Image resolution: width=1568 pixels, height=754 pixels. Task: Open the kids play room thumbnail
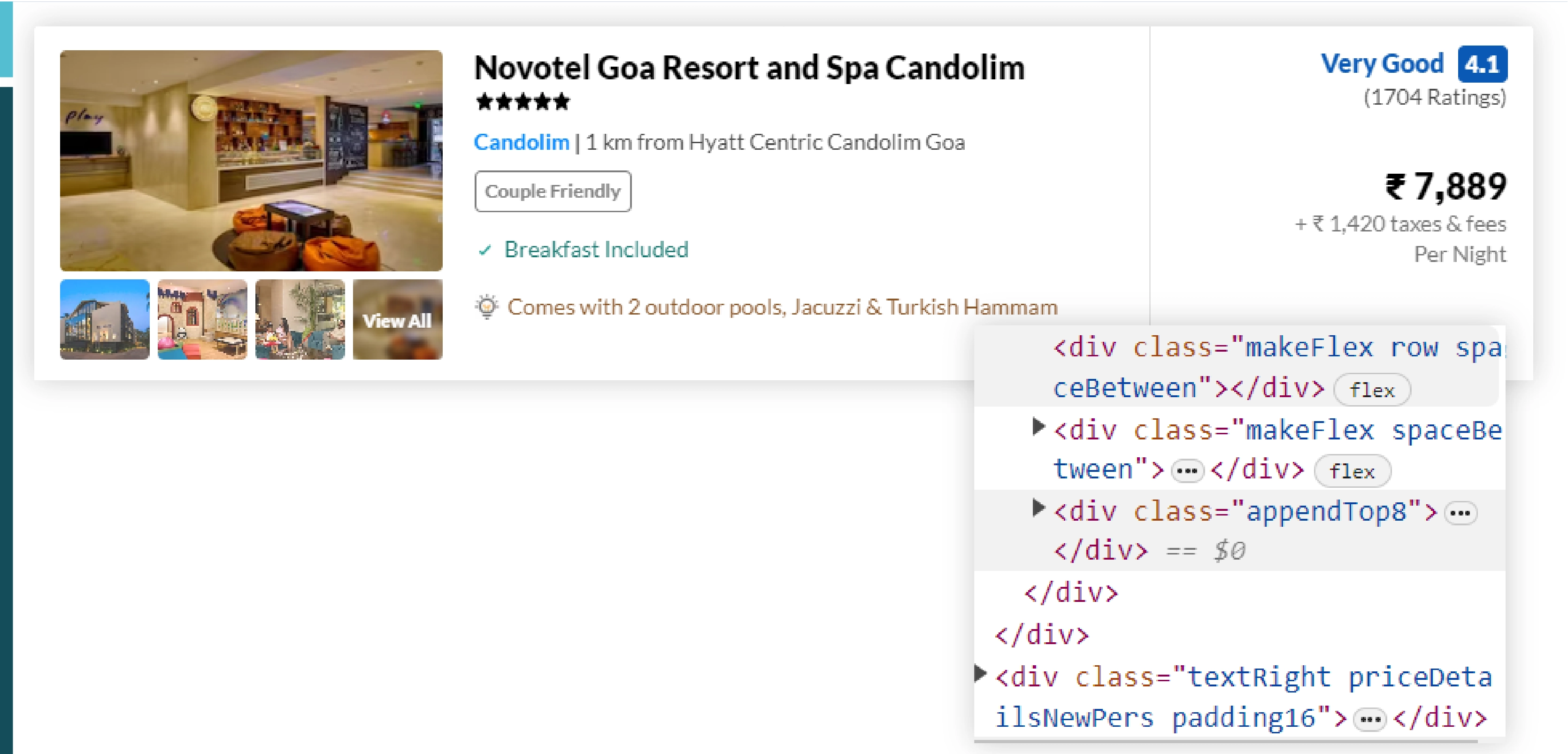click(202, 320)
